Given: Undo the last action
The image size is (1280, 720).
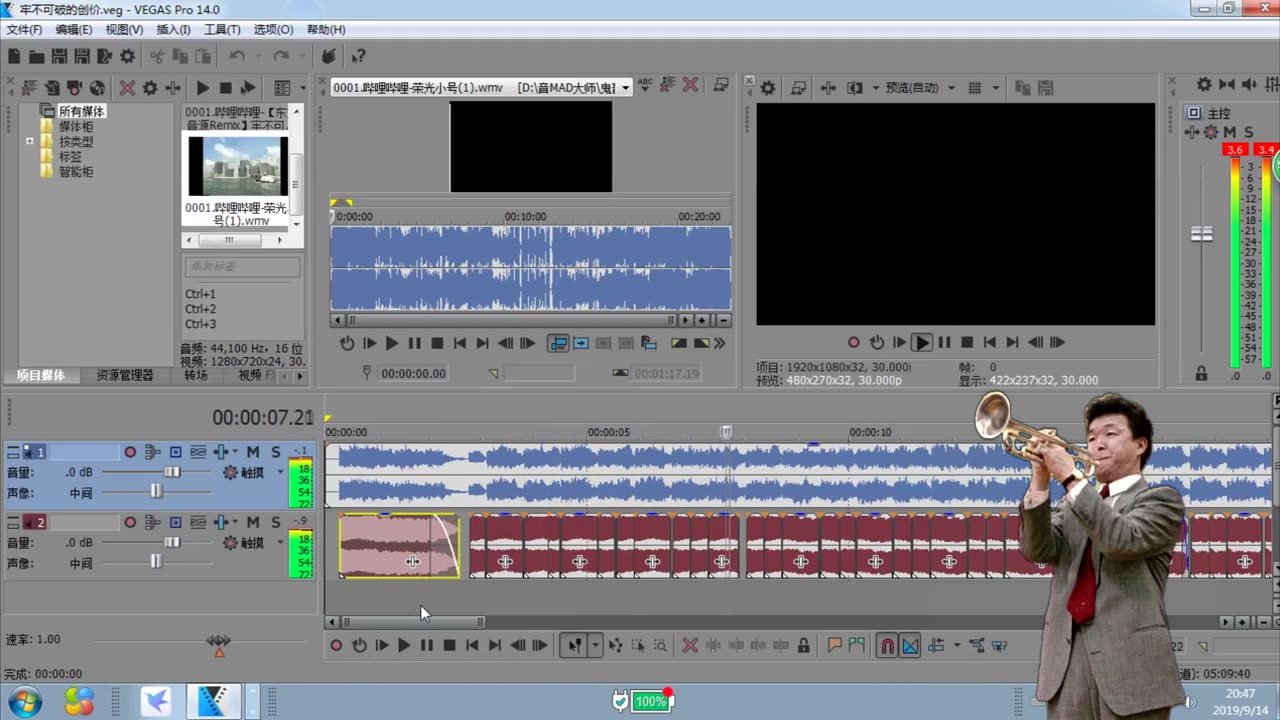Looking at the screenshot, I should click(x=237, y=57).
